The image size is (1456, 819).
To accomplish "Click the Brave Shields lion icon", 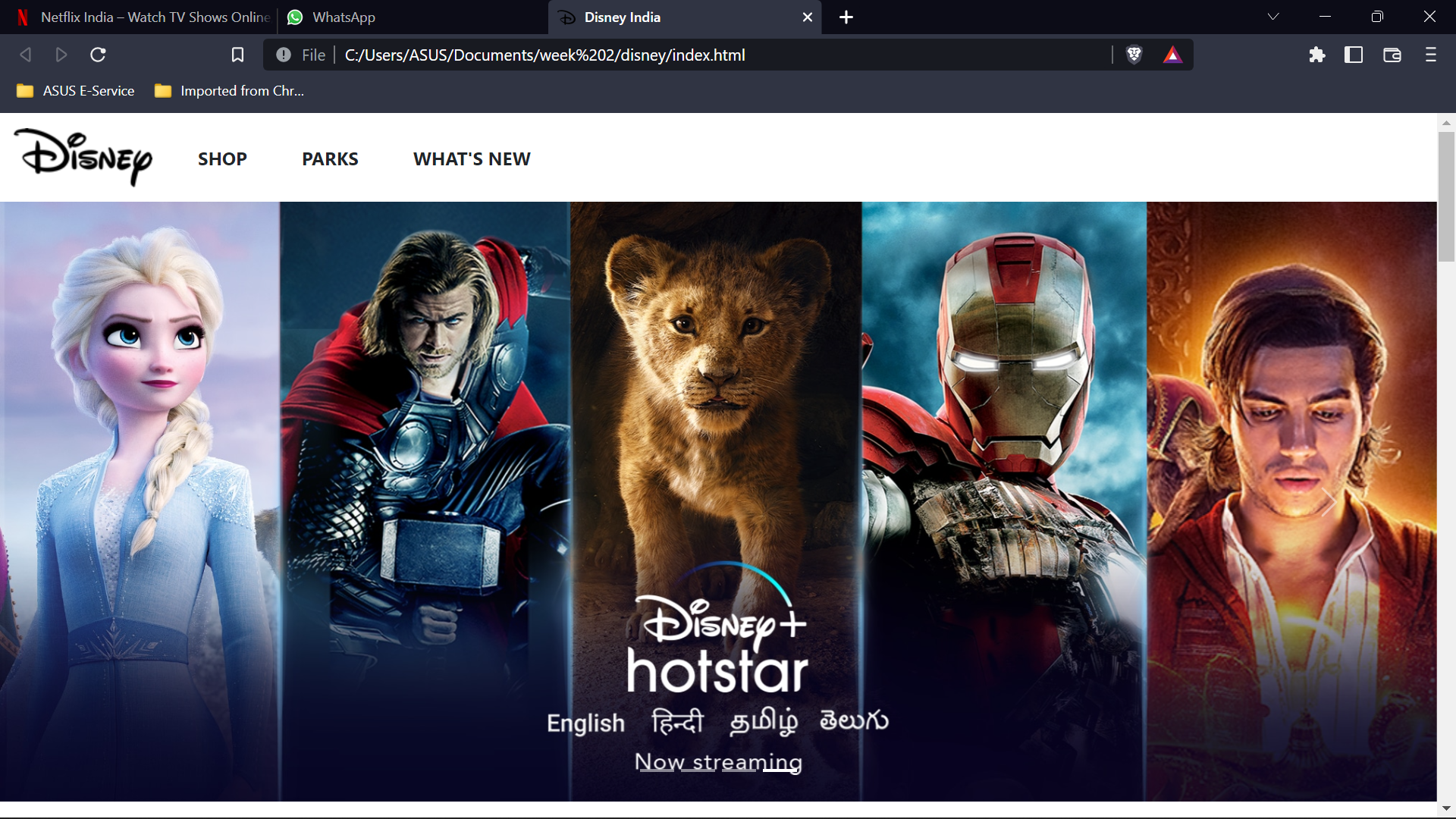I will (x=1134, y=55).
